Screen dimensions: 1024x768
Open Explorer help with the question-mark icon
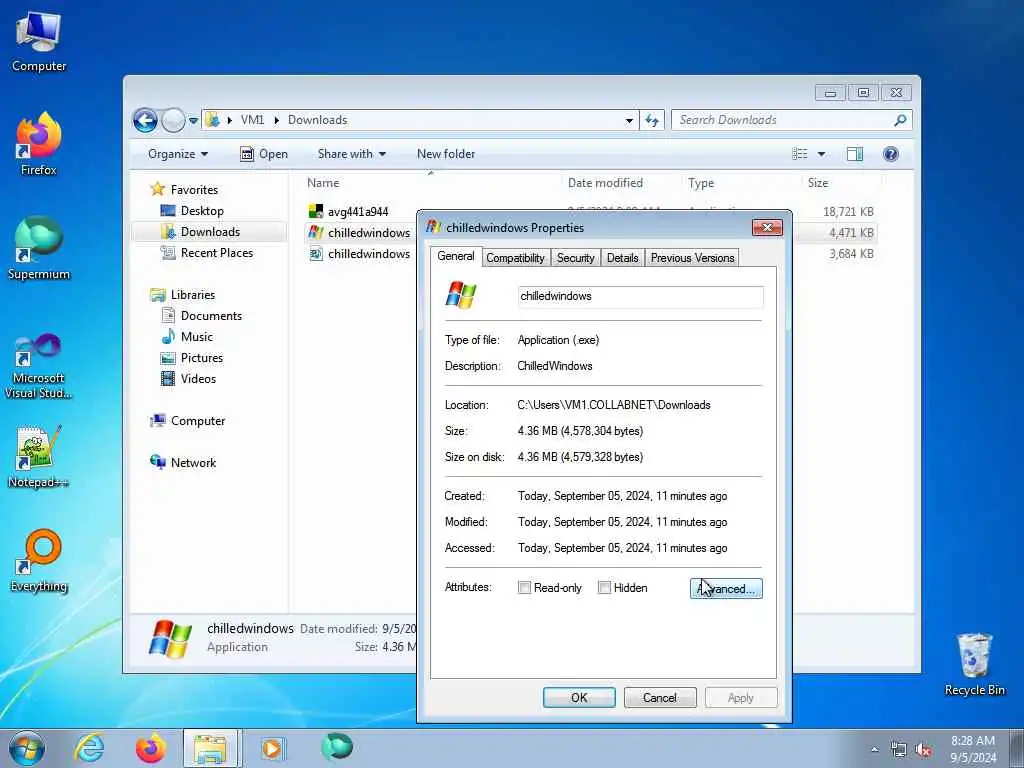[x=891, y=154]
